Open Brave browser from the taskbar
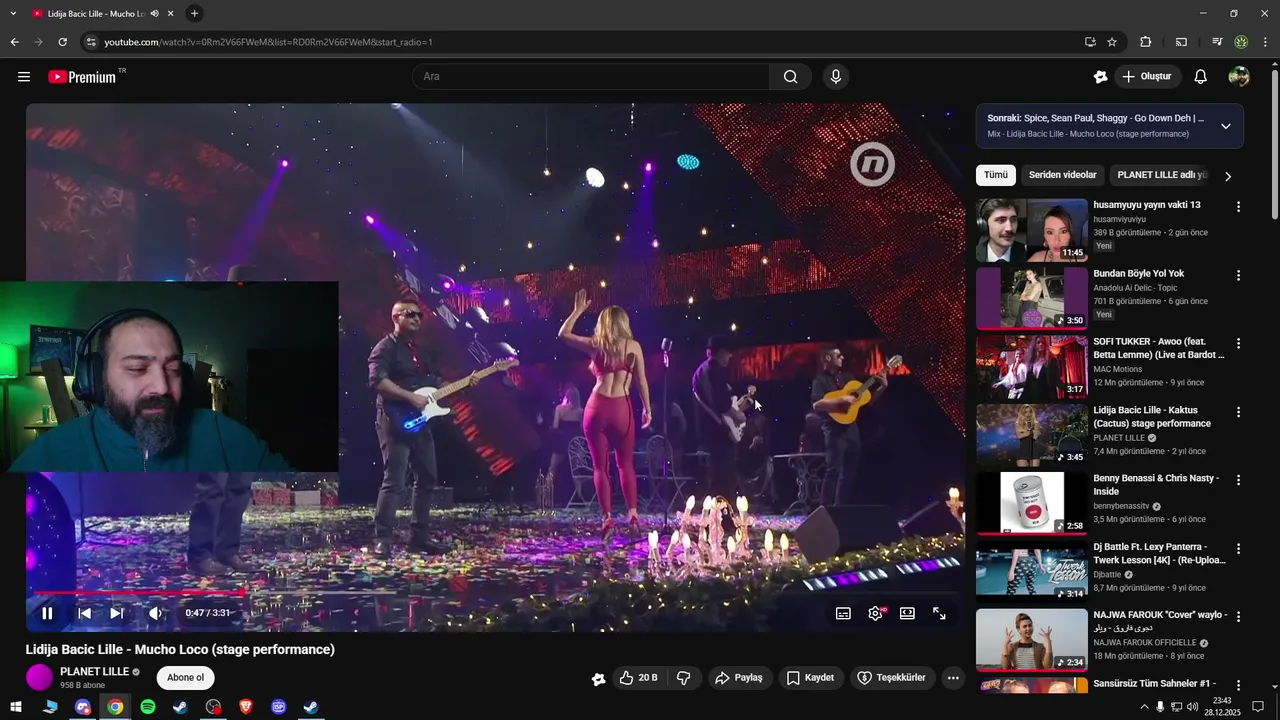1280x720 pixels. tap(246, 707)
